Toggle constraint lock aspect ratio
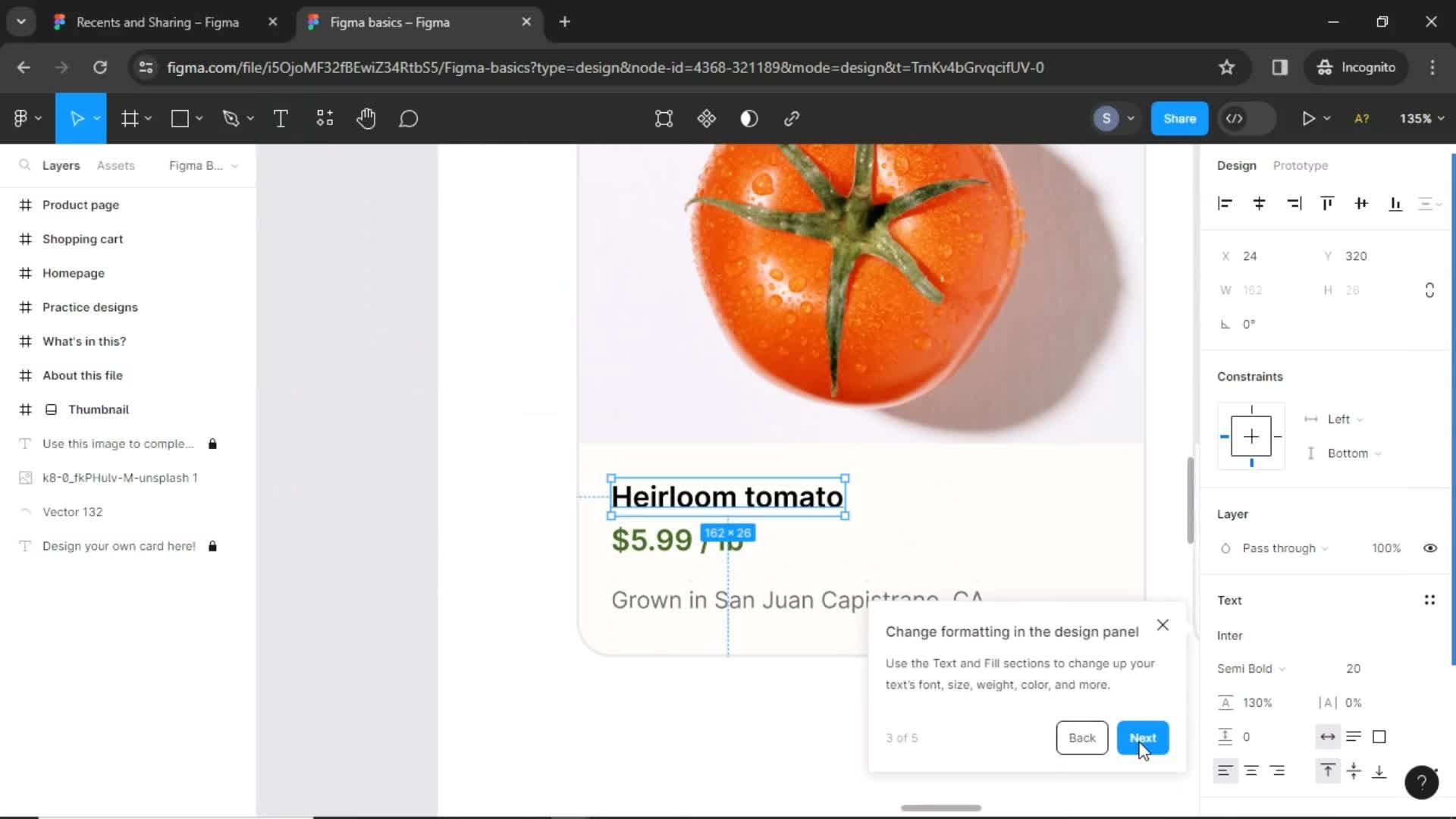 pyautogui.click(x=1430, y=290)
